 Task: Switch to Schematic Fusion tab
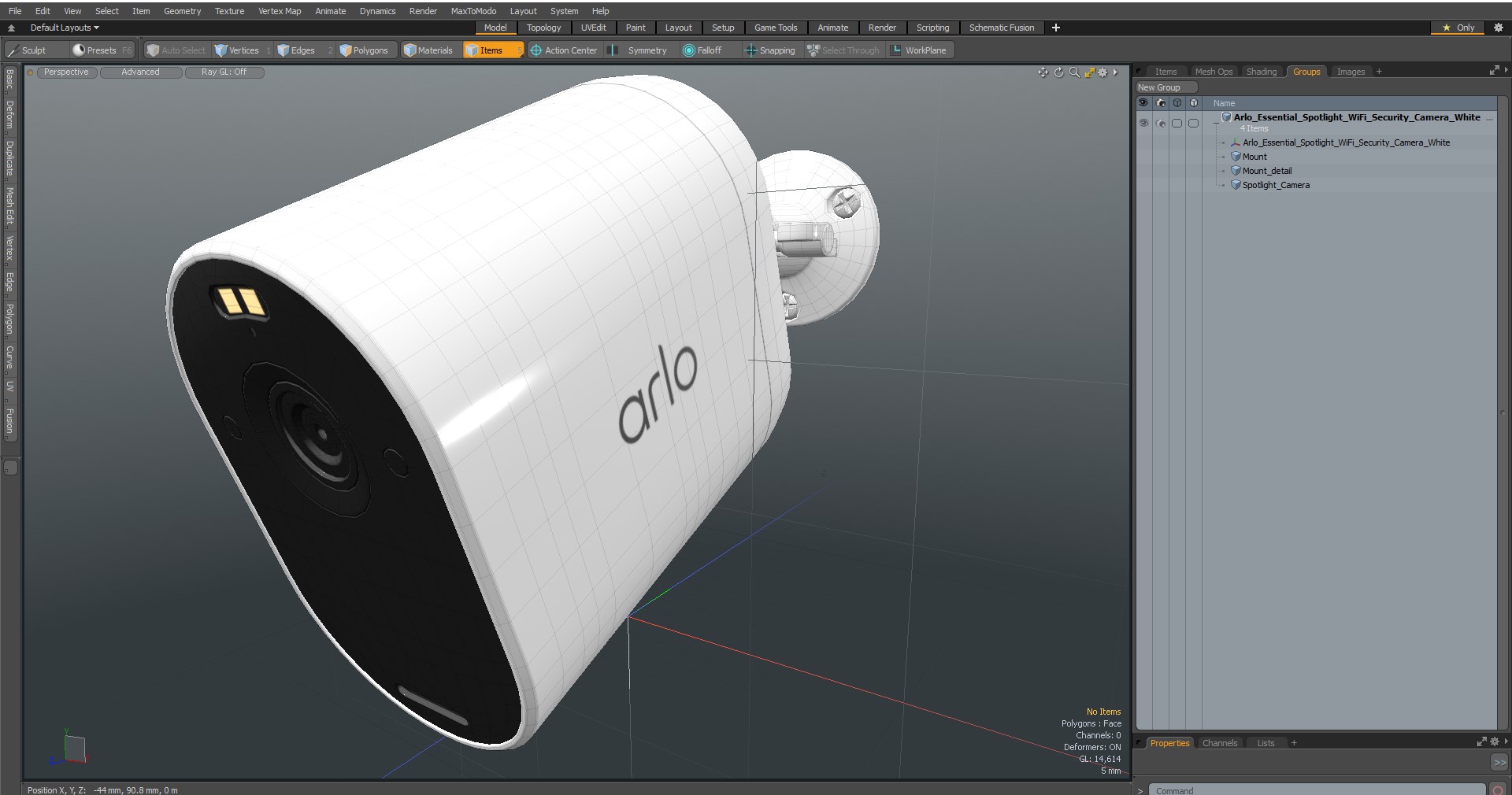1002,28
